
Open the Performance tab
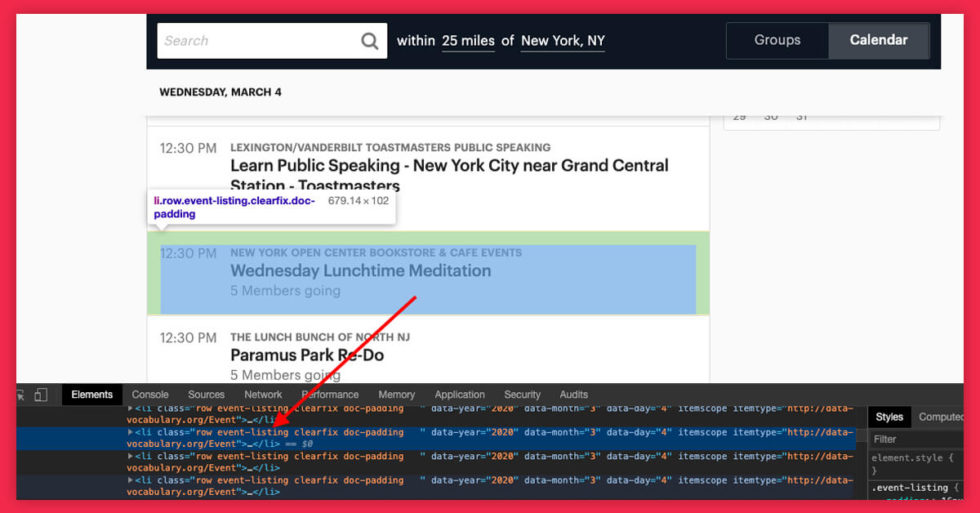click(330, 395)
